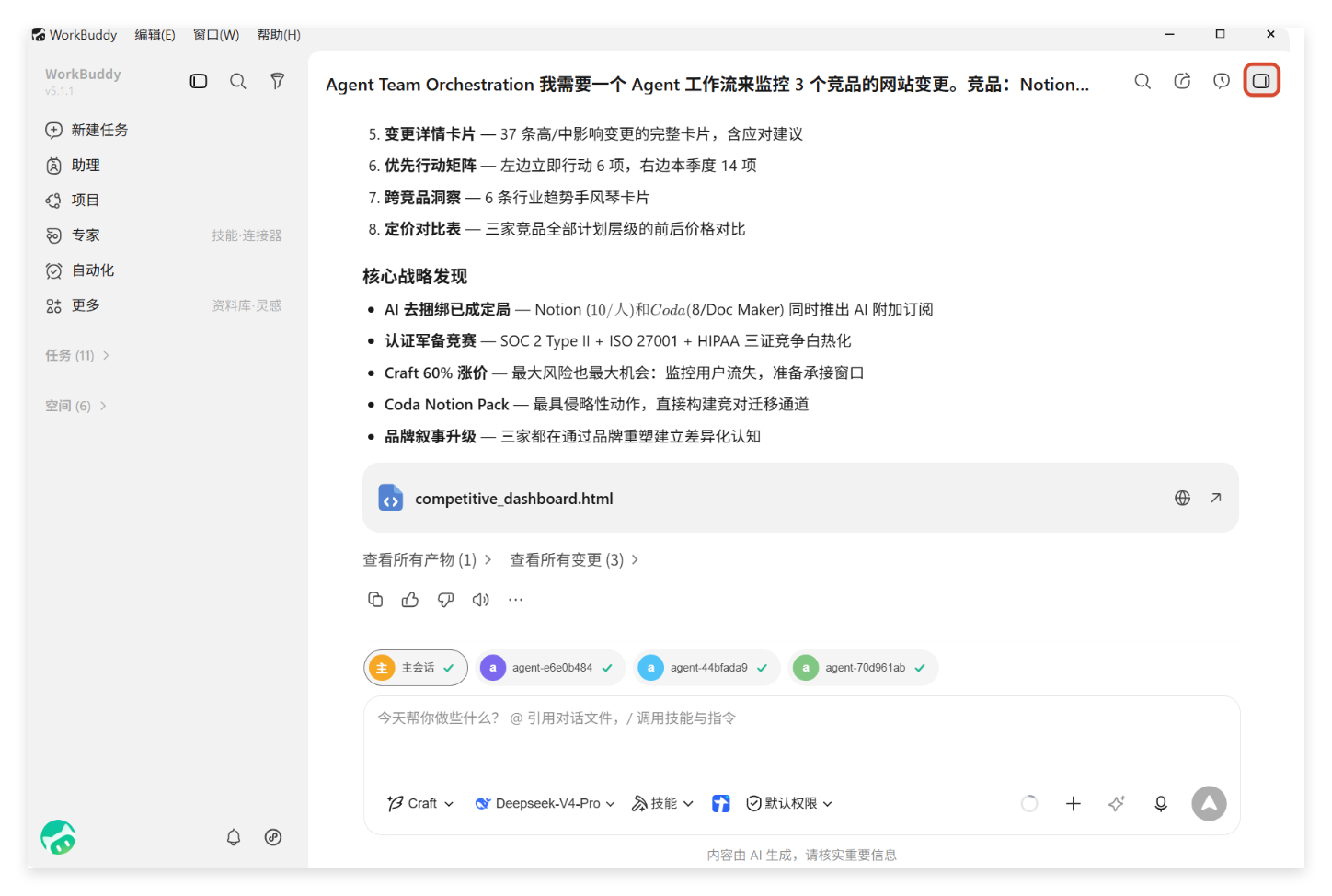Screen dimensions: 1332x896
Task: View all artifacts 查看所有产物 (1)
Action: (427, 559)
